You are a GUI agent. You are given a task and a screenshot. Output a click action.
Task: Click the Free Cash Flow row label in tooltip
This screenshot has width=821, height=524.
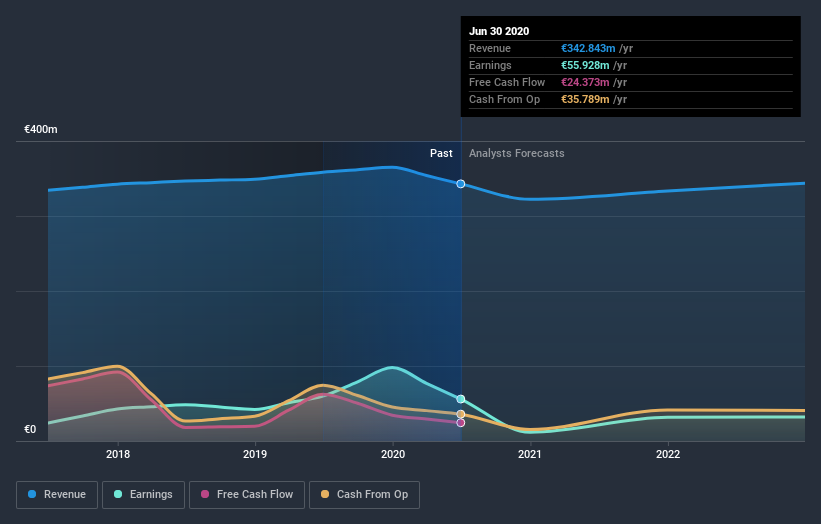click(507, 82)
